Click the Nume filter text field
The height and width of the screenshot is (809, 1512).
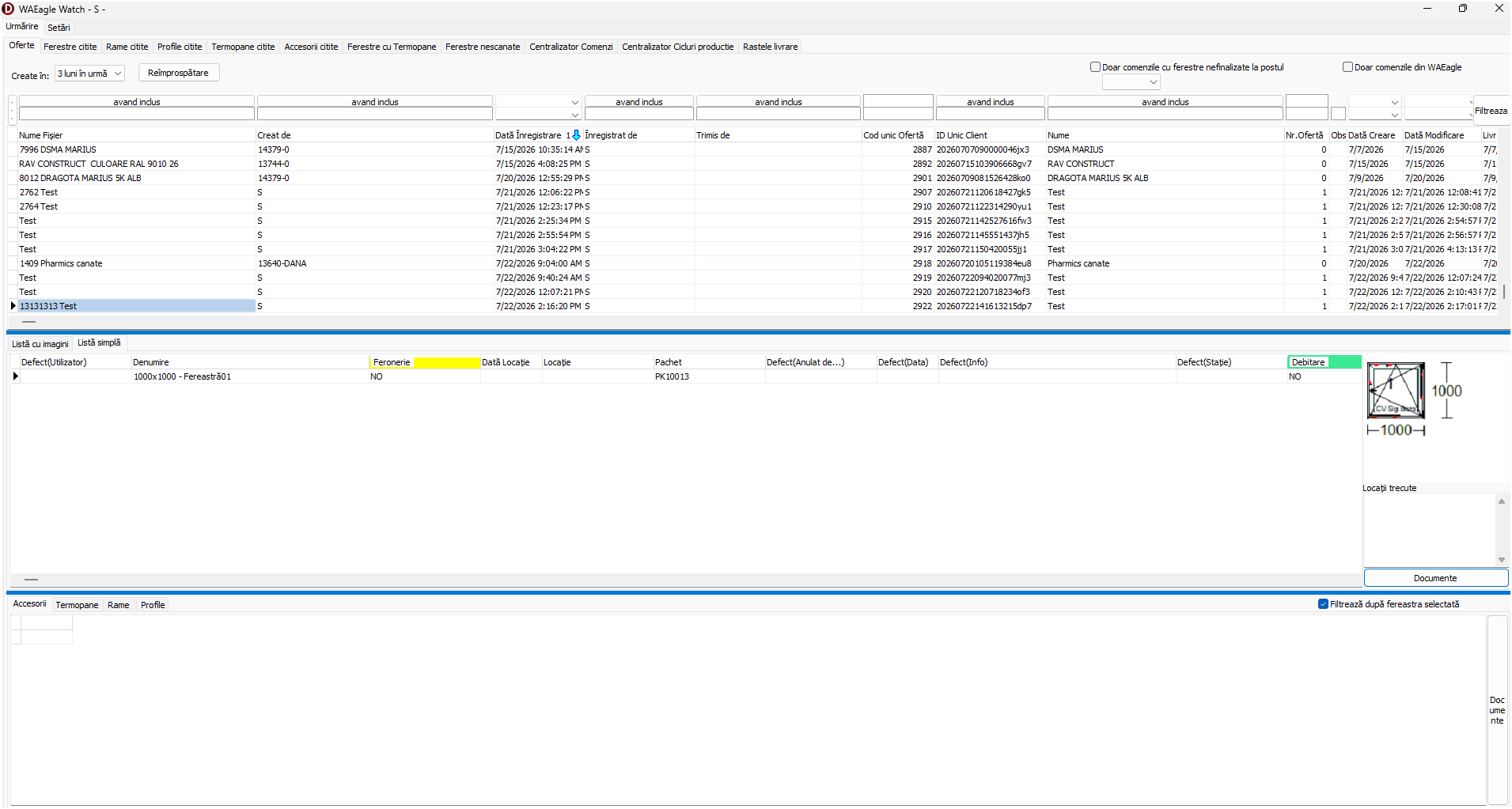pos(1165,115)
